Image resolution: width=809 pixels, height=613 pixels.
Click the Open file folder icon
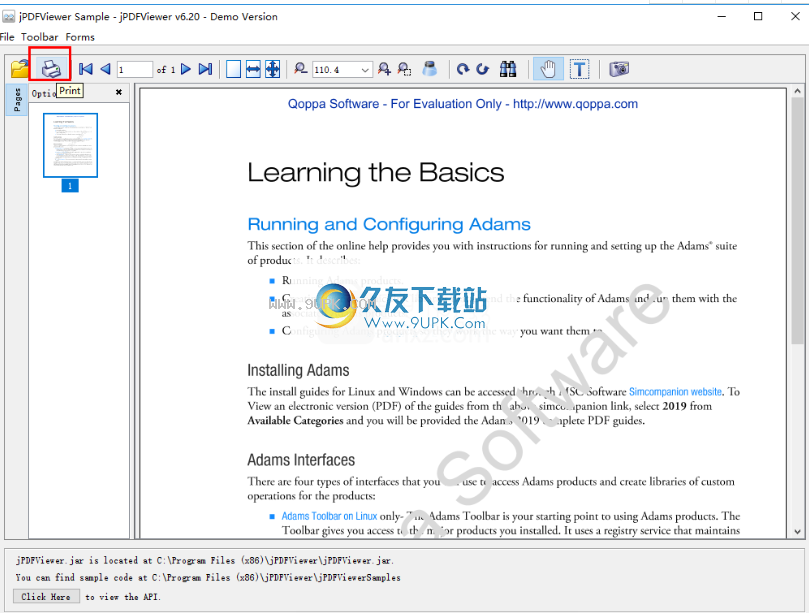click(20, 69)
